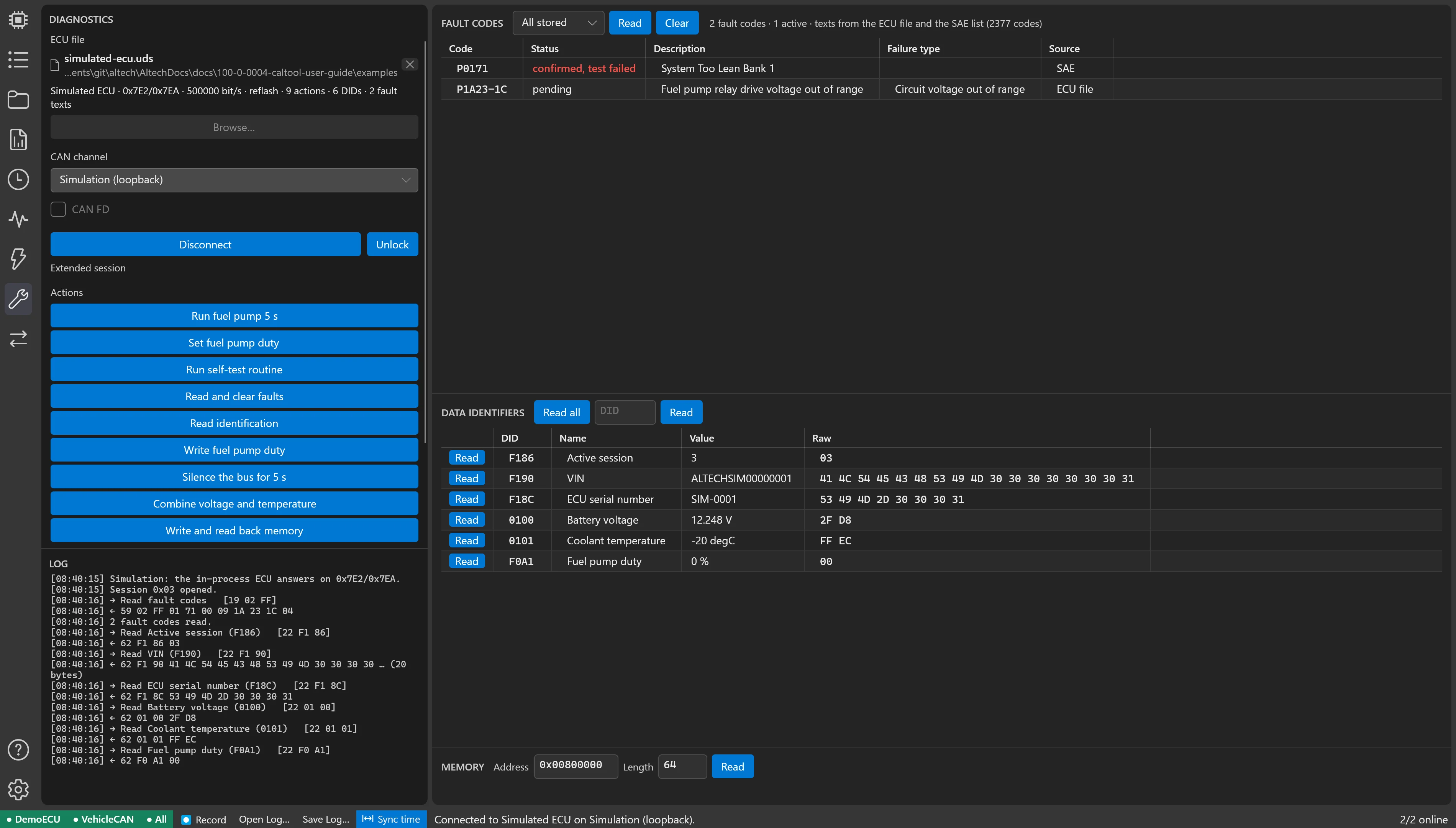This screenshot has height=828, width=1456.
Task: Click Browse to choose an ECU file
Action: coord(234,127)
